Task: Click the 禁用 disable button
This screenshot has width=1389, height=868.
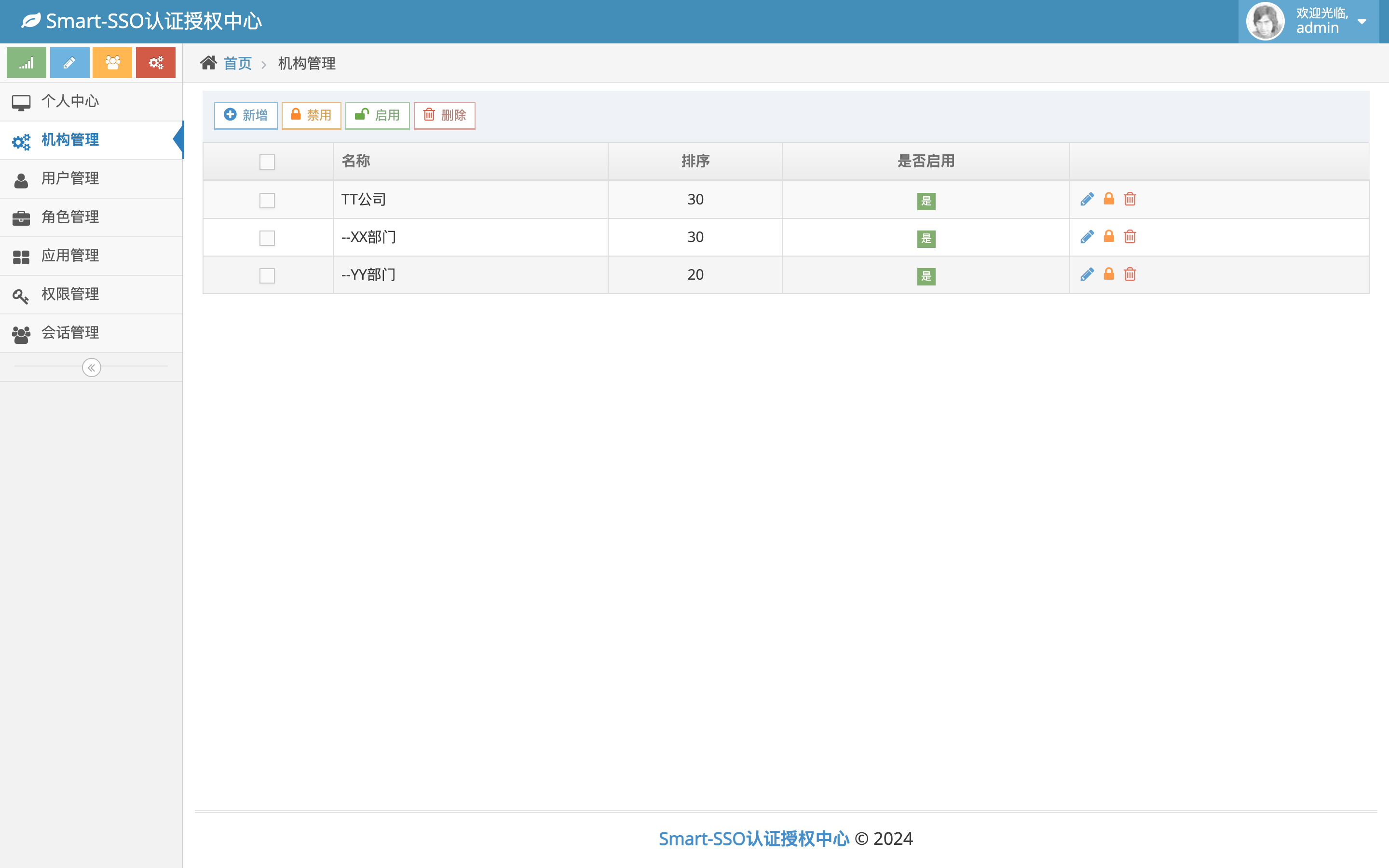Action: pyautogui.click(x=311, y=115)
